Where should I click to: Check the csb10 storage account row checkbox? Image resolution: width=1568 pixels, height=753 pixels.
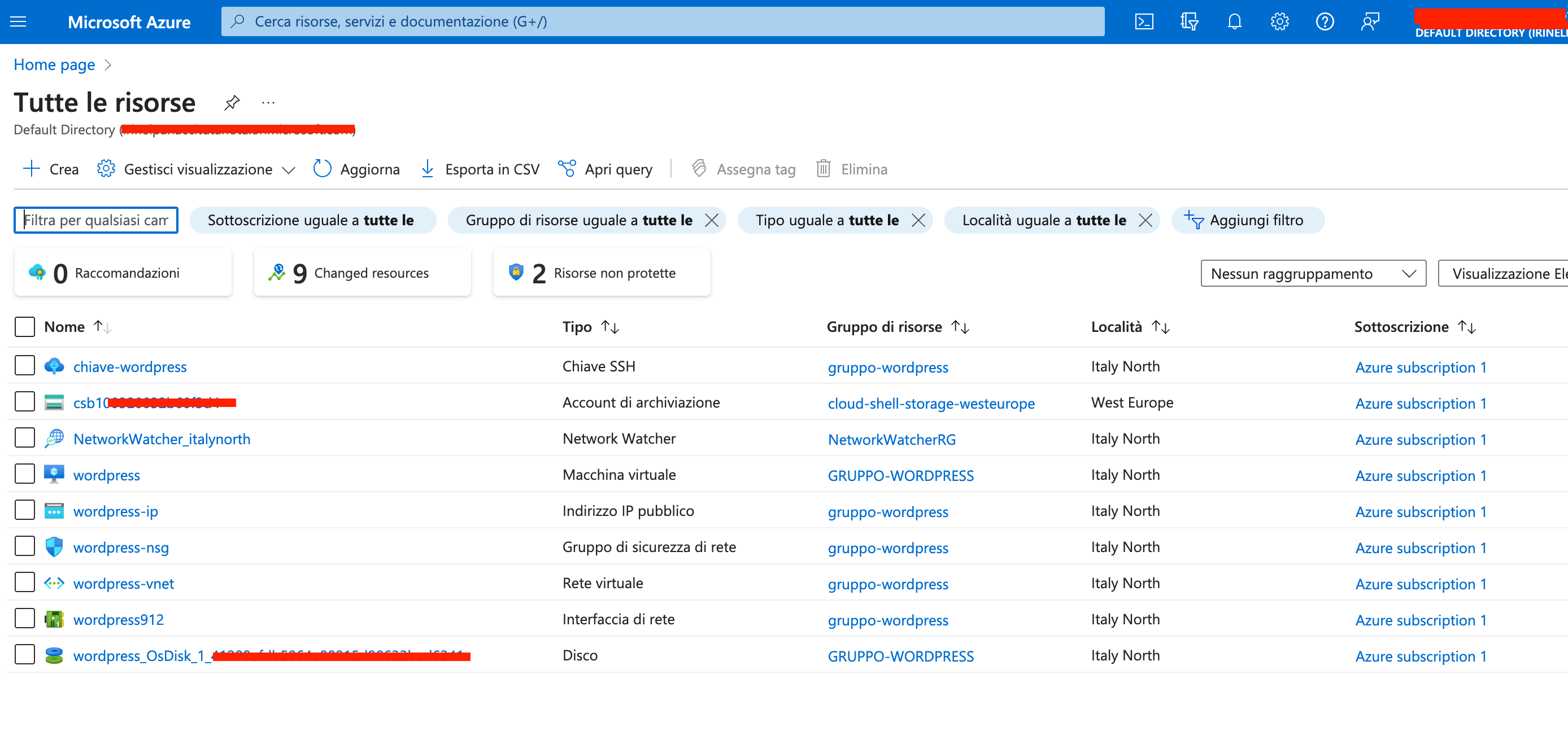pos(25,402)
